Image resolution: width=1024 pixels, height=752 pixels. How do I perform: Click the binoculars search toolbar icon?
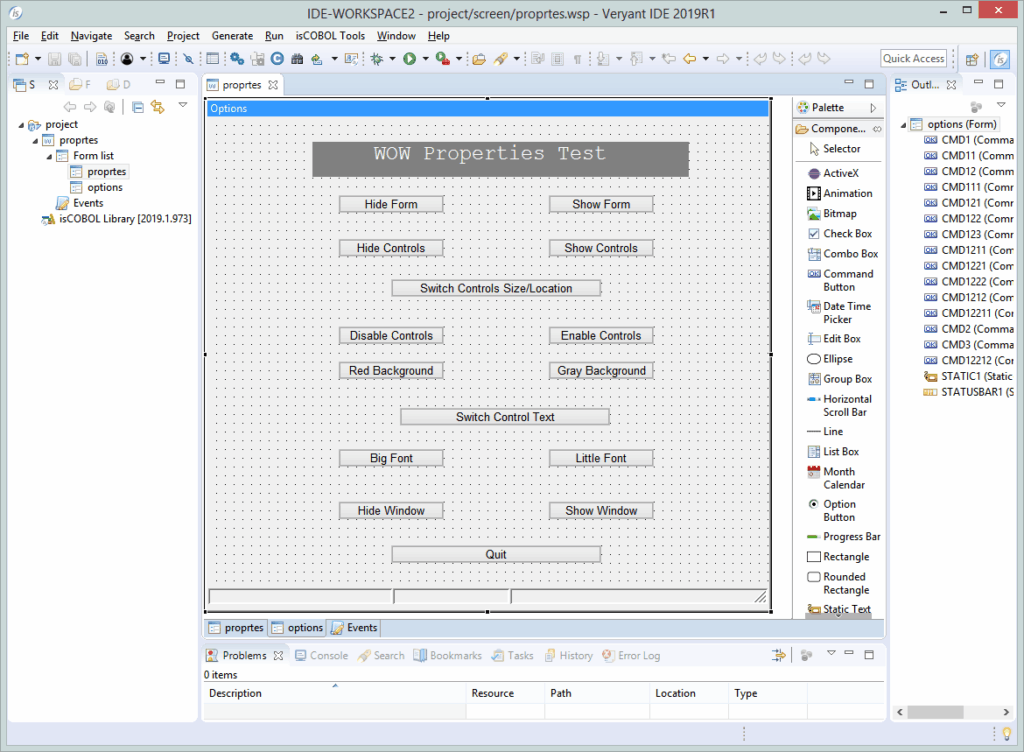click(x=297, y=59)
